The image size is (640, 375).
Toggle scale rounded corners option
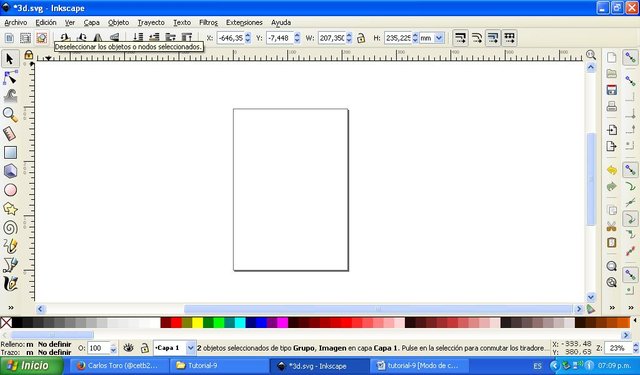coord(477,38)
